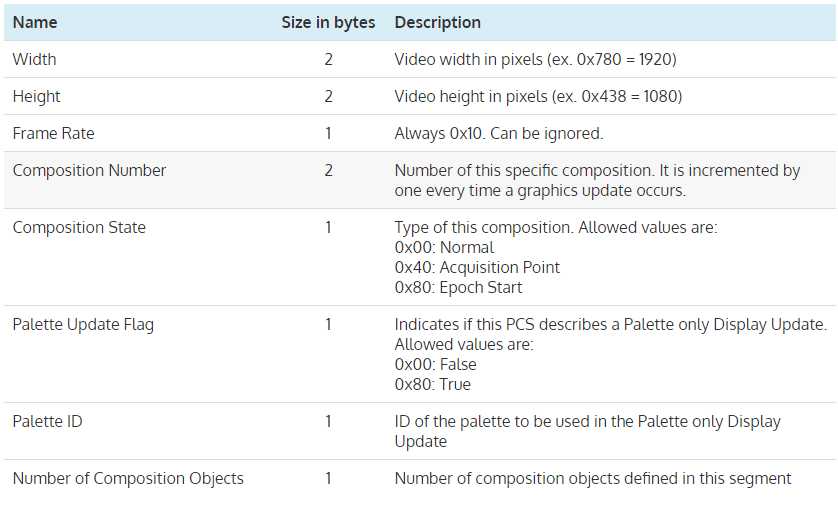Select the Height row name cell
The image size is (838, 506).
[36, 96]
